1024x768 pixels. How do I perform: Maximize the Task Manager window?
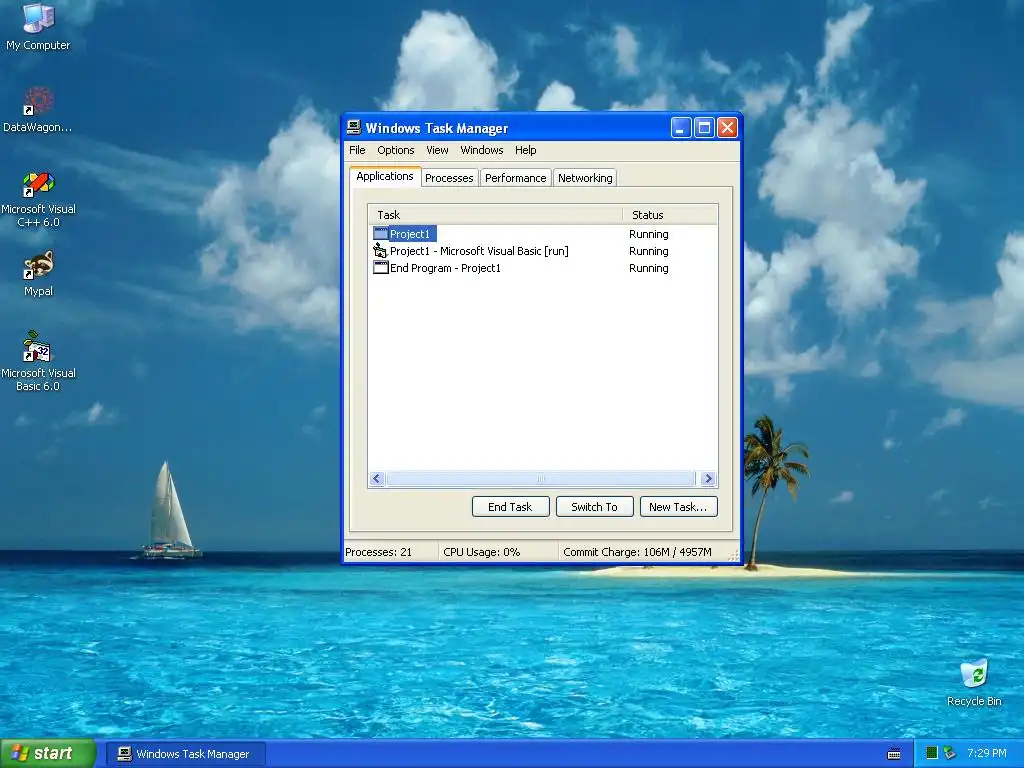click(704, 127)
